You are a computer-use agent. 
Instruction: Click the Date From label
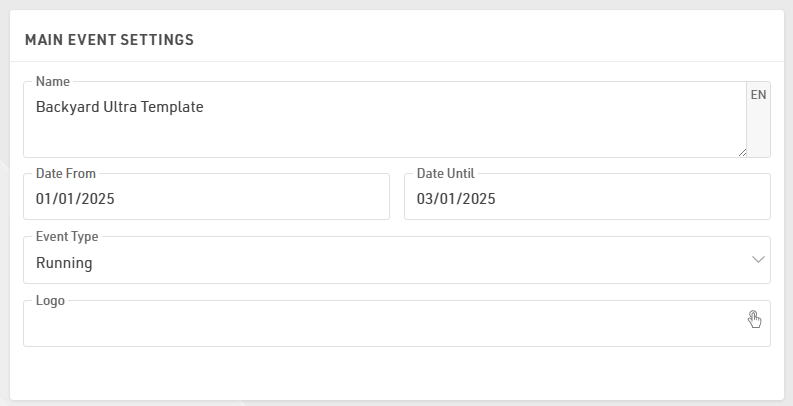[x=66, y=173]
